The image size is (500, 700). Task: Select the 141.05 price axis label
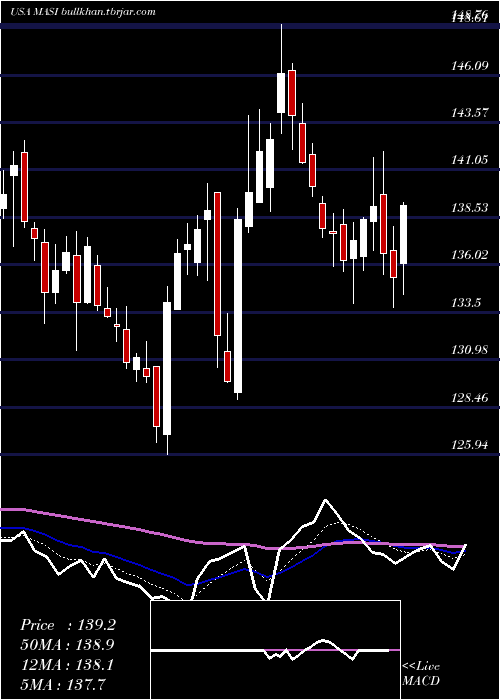469,160
